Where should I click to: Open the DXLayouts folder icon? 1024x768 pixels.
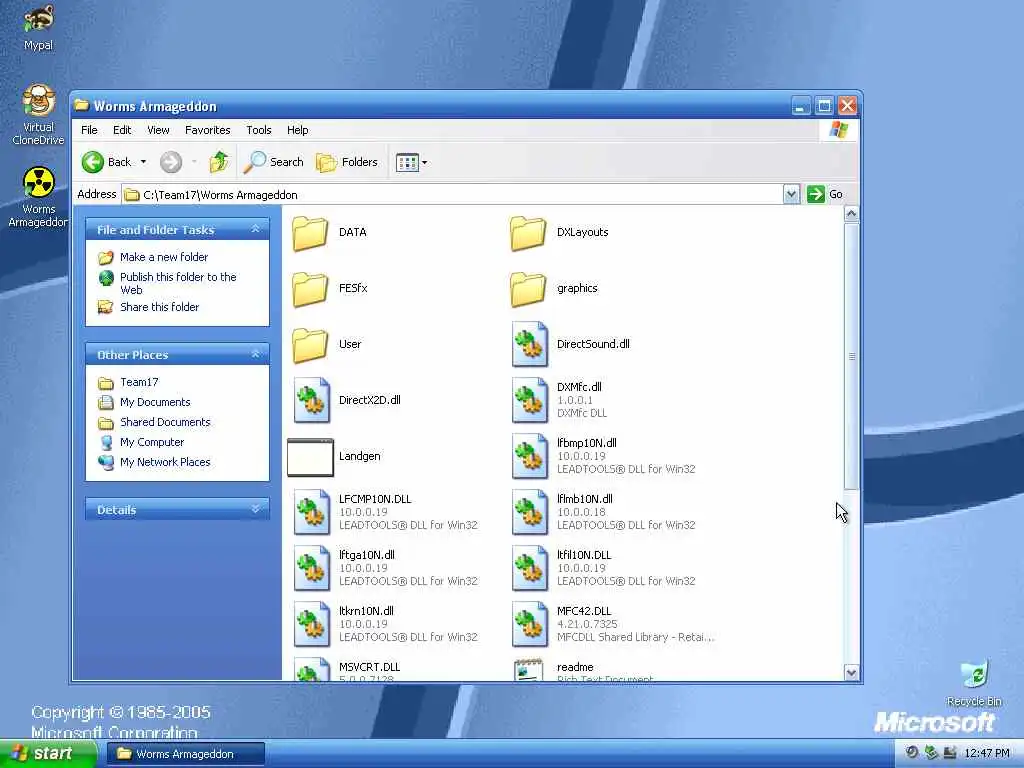pos(528,233)
